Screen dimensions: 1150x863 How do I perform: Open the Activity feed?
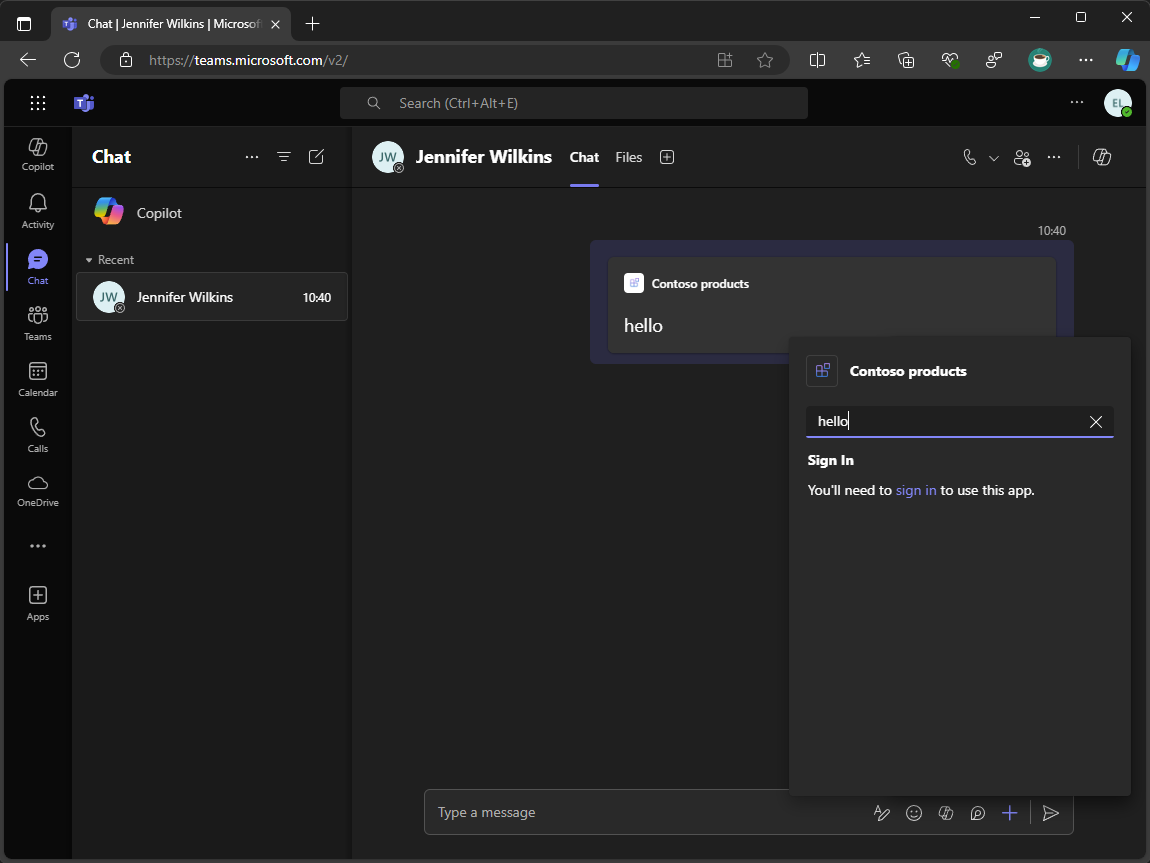[x=37, y=211]
